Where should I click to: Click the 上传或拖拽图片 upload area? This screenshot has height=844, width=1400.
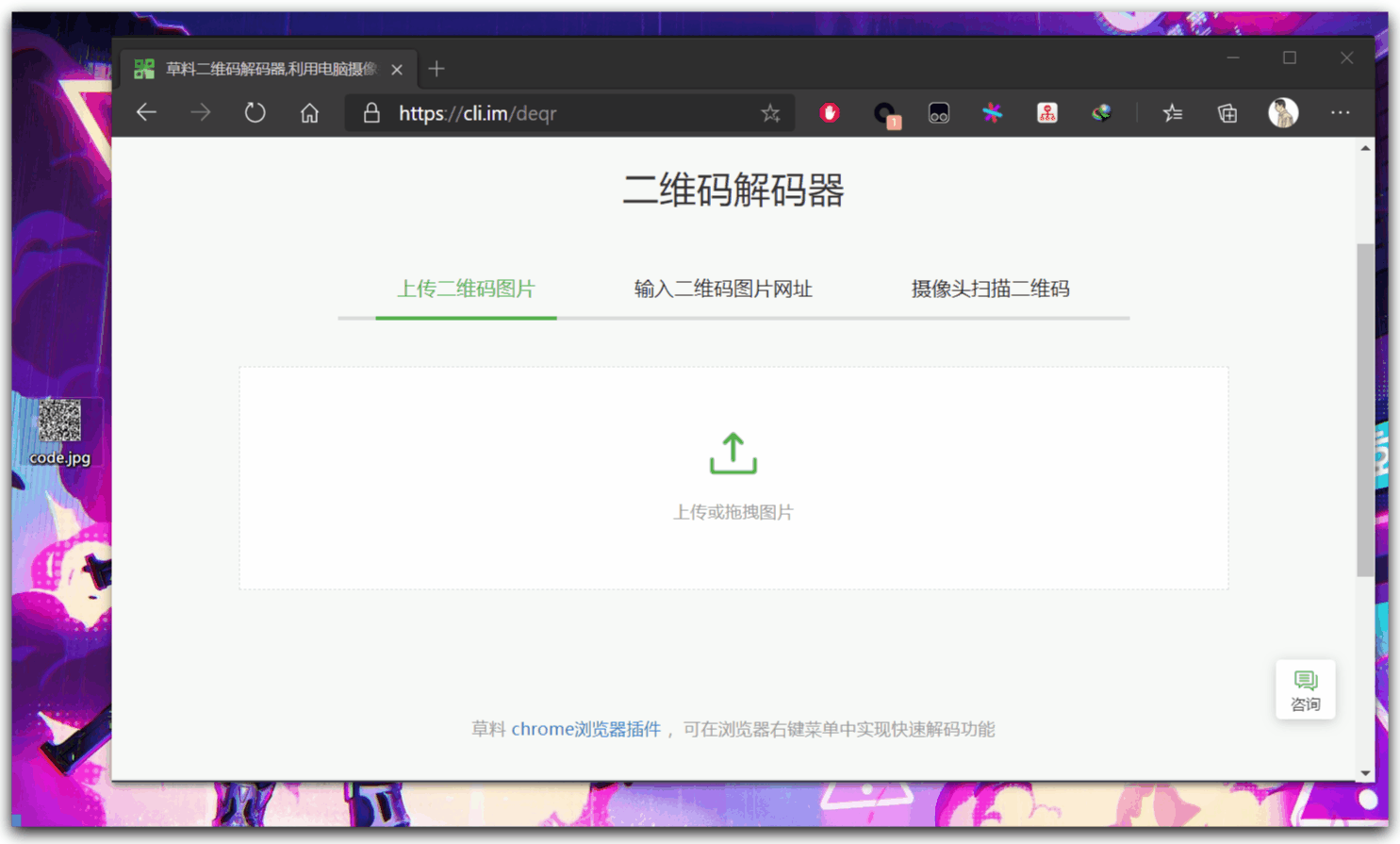[x=733, y=512]
